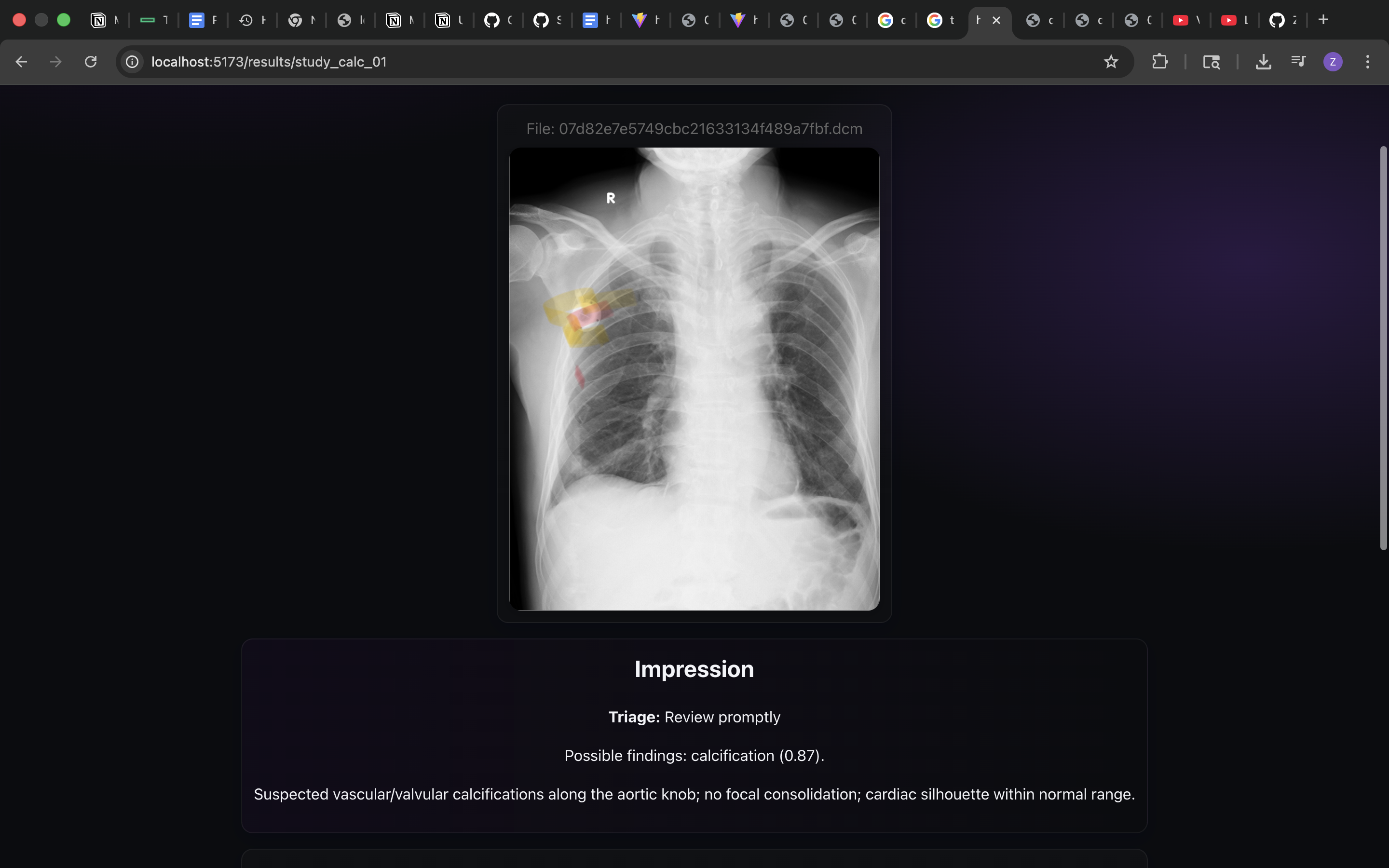This screenshot has height=868, width=1389.
Task: Open the purple Z profile avatar
Action: 1333,61
